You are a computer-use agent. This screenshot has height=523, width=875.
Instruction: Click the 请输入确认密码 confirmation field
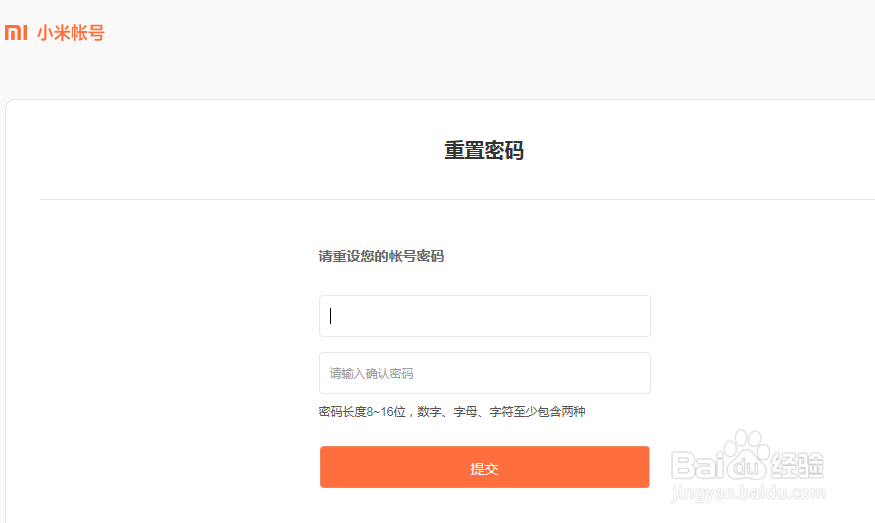point(484,373)
